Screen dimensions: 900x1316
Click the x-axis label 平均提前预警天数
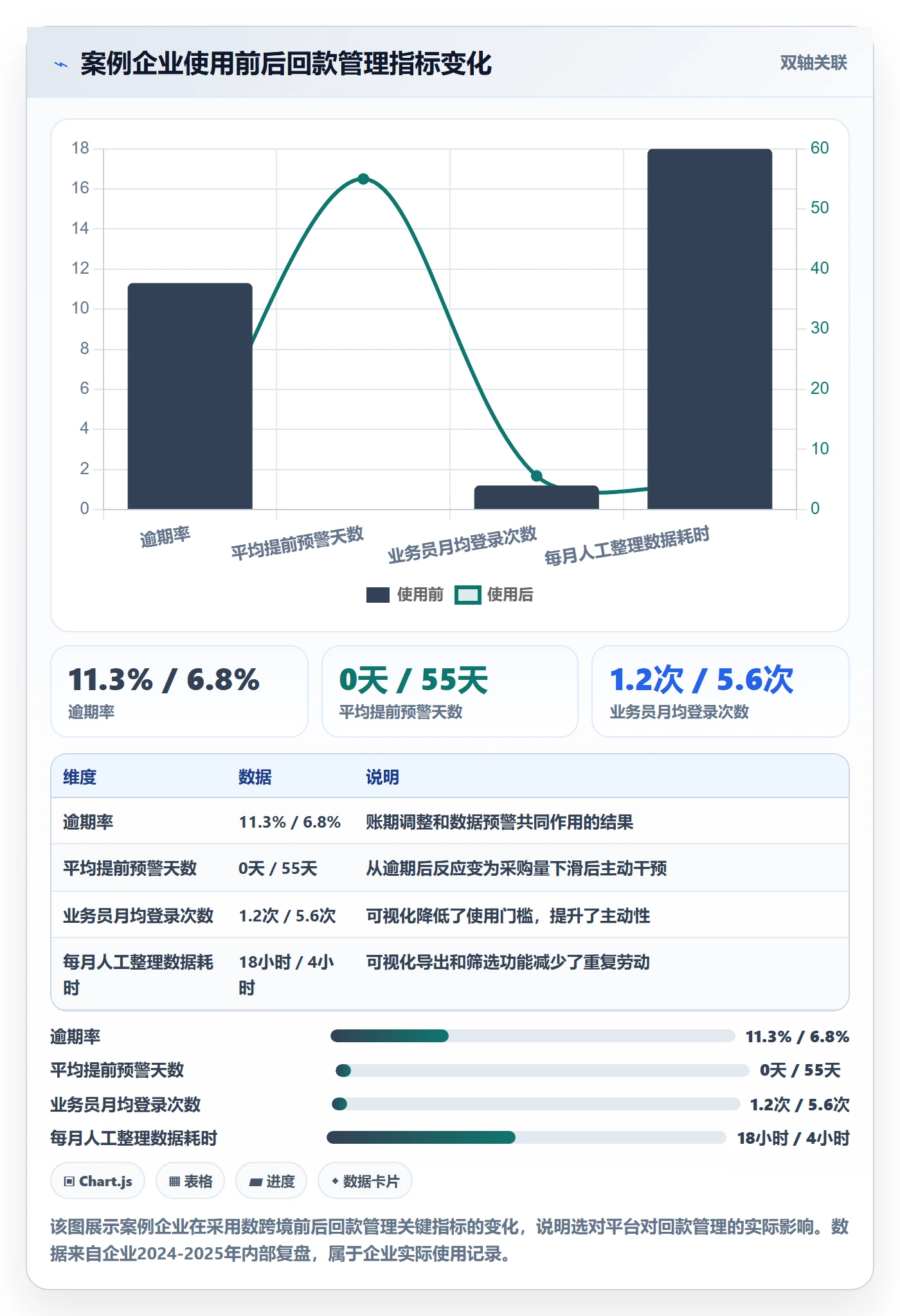click(297, 543)
